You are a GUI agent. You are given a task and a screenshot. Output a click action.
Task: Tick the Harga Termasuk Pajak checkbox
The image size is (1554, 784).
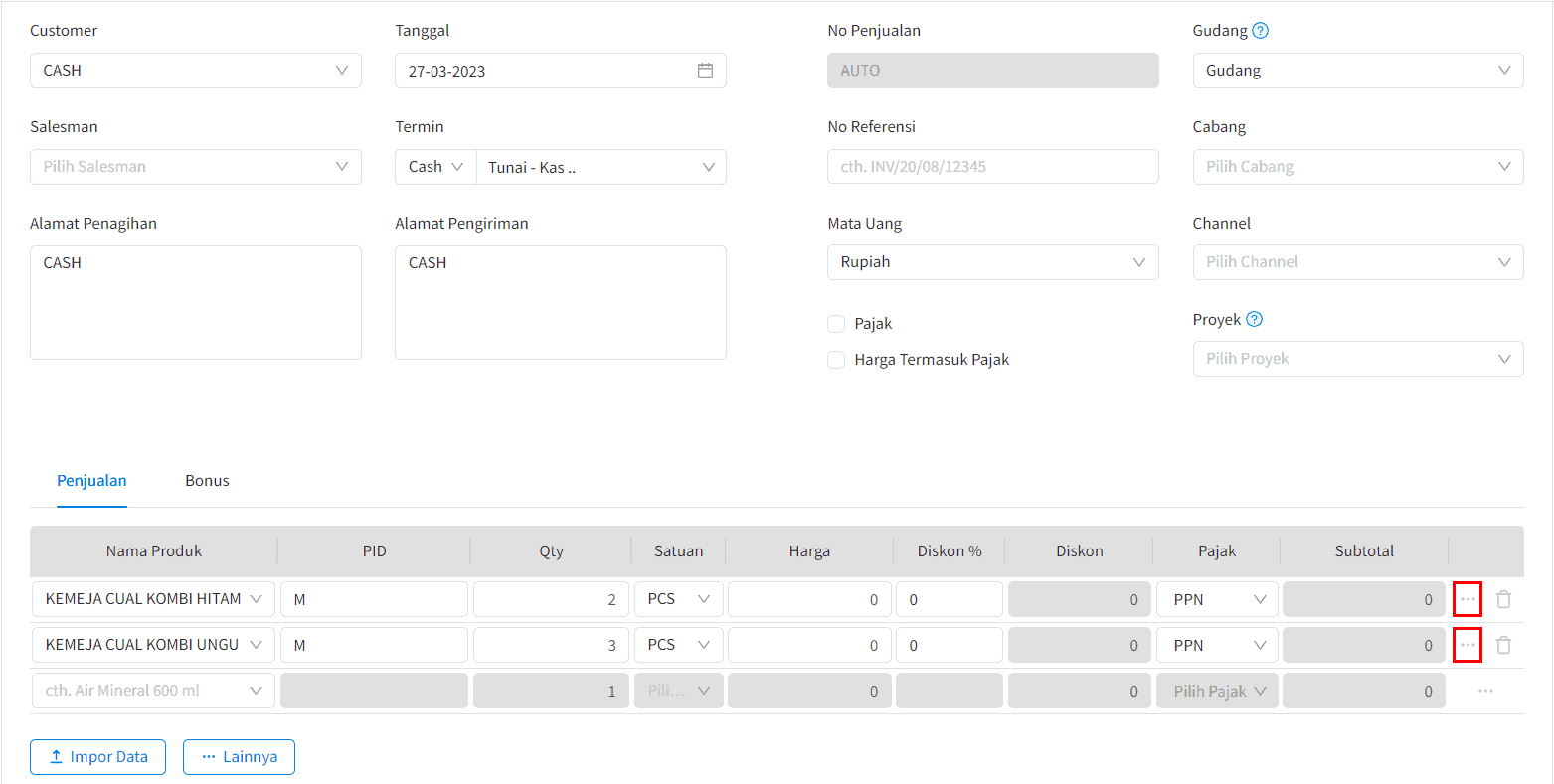point(836,360)
